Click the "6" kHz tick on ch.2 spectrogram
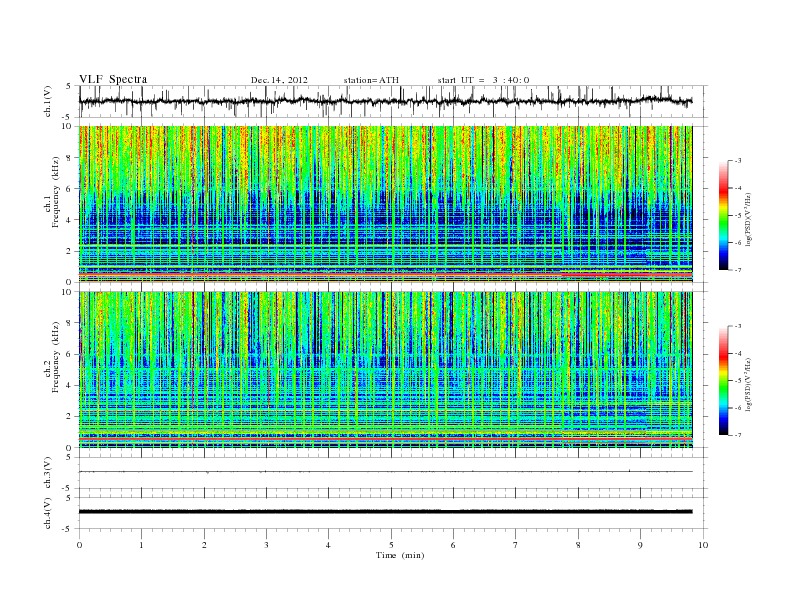 [x=70, y=354]
